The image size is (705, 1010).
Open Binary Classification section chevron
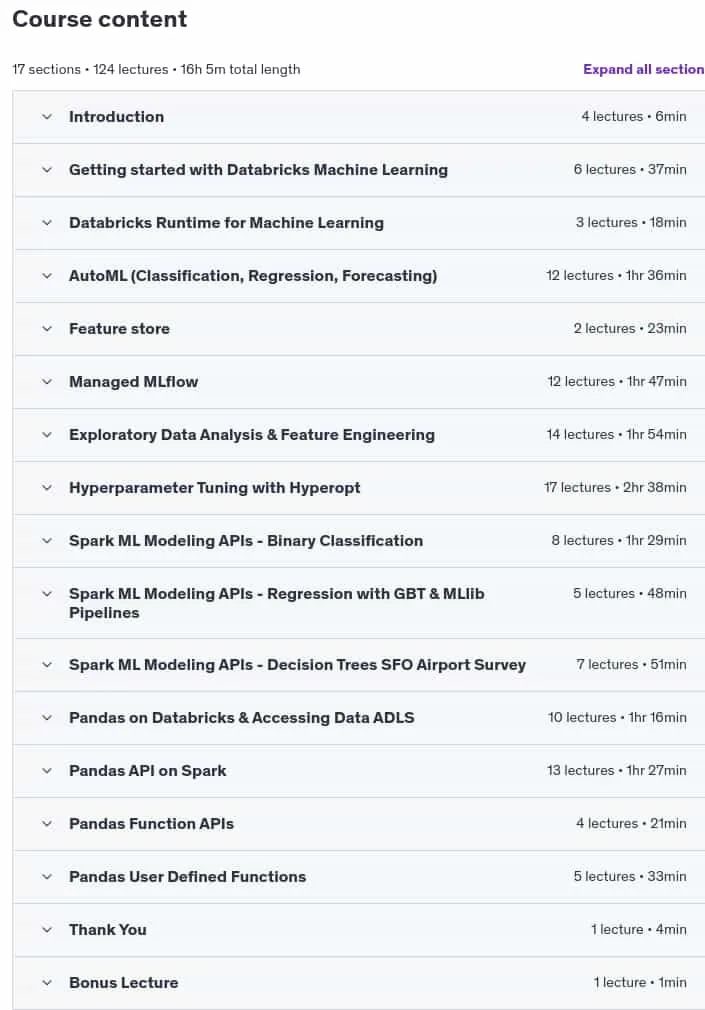point(47,540)
